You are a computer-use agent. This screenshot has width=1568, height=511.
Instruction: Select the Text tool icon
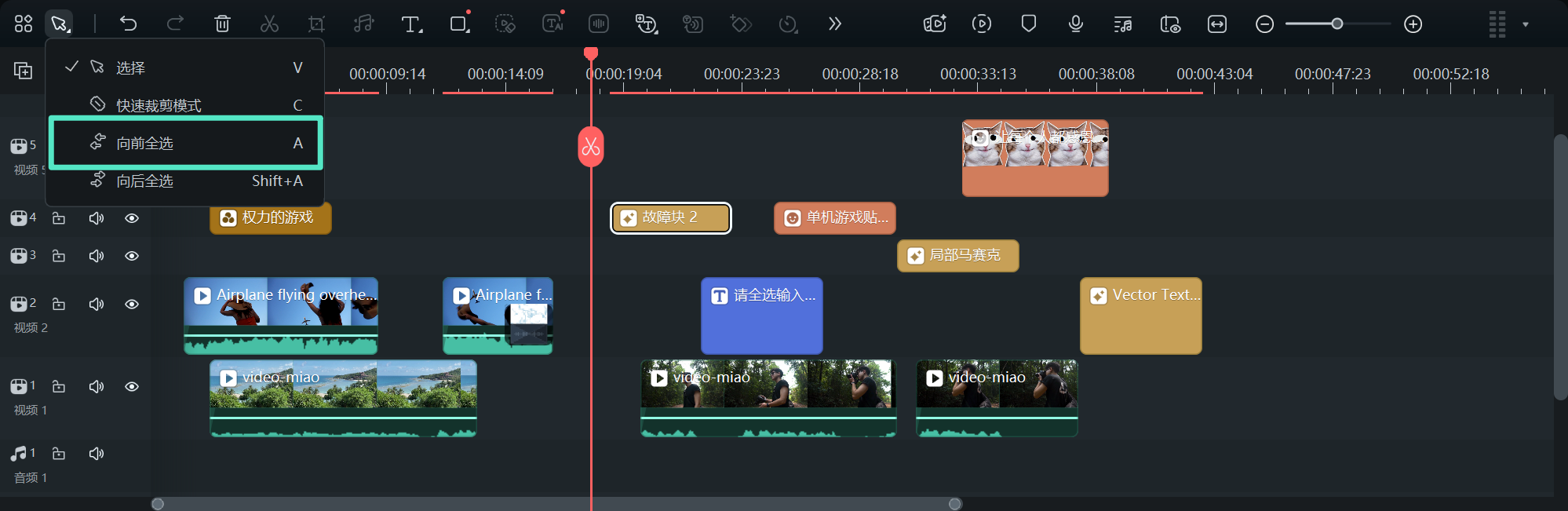coord(411,24)
